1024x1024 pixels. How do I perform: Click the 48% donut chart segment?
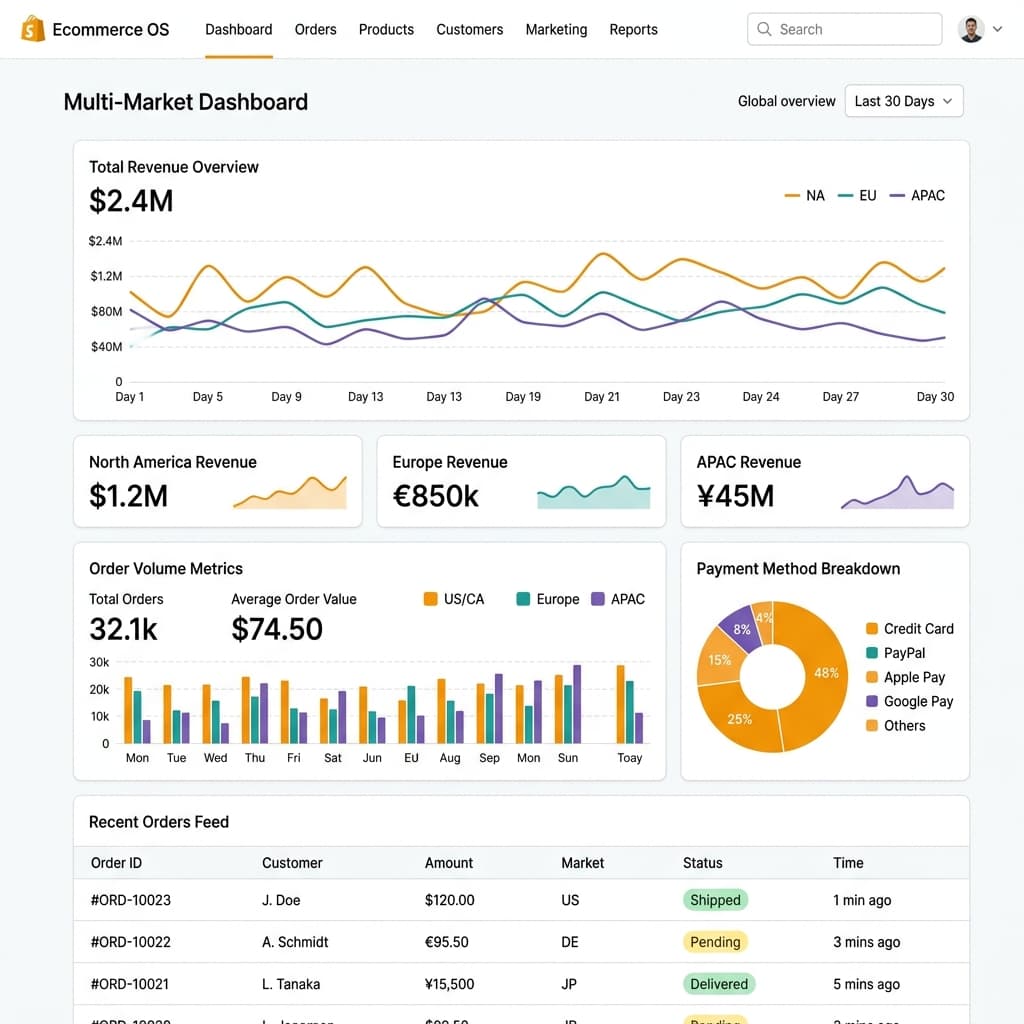pos(824,673)
